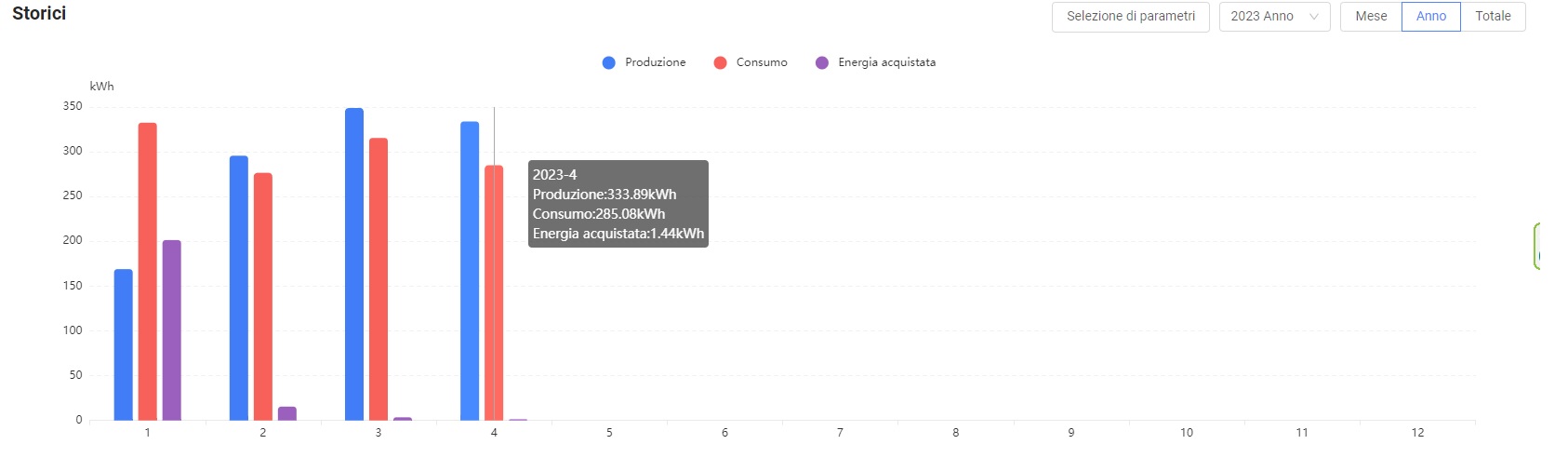The image size is (1568, 471).
Task: Click the green floating widget at right edge
Action: [x=1536, y=247]
